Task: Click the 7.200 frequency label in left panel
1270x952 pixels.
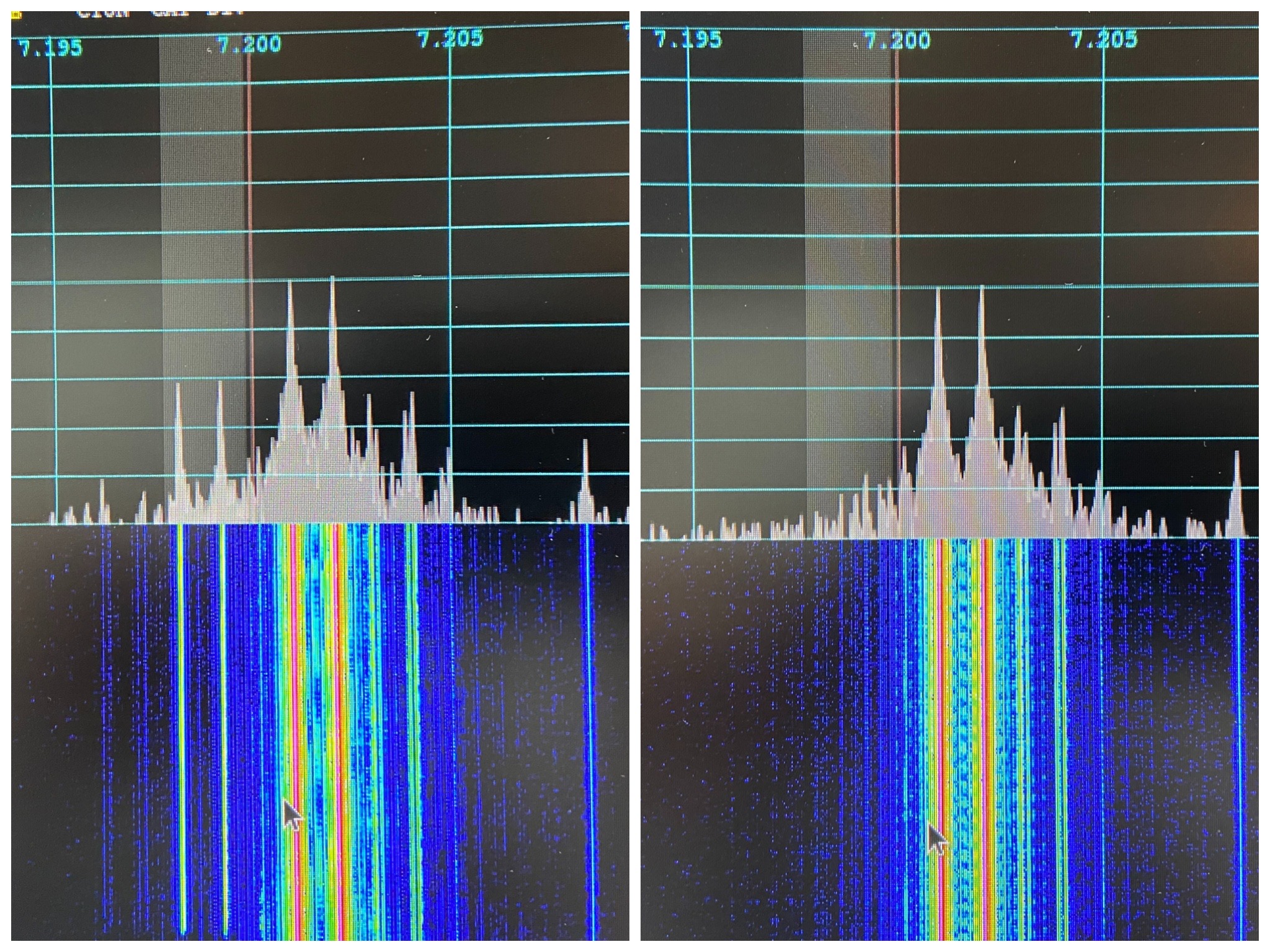Action: (249, 45)
